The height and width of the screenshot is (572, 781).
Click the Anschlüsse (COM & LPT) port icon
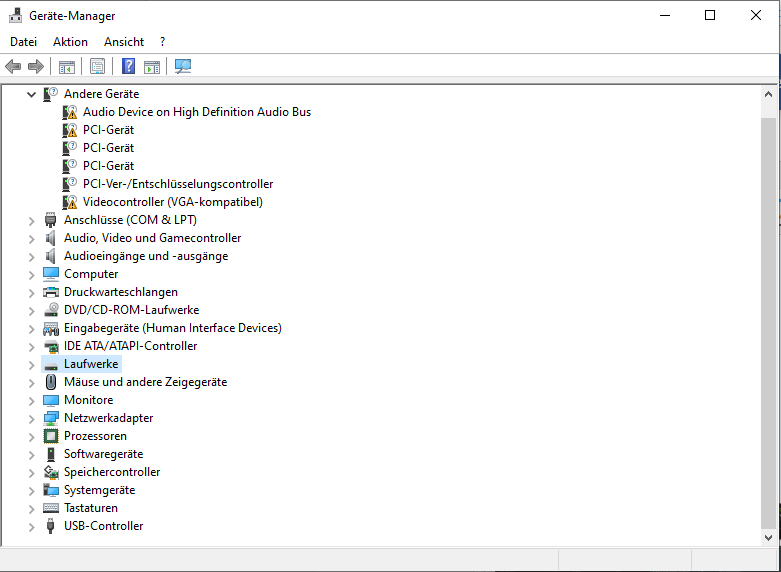pos(50,220)
